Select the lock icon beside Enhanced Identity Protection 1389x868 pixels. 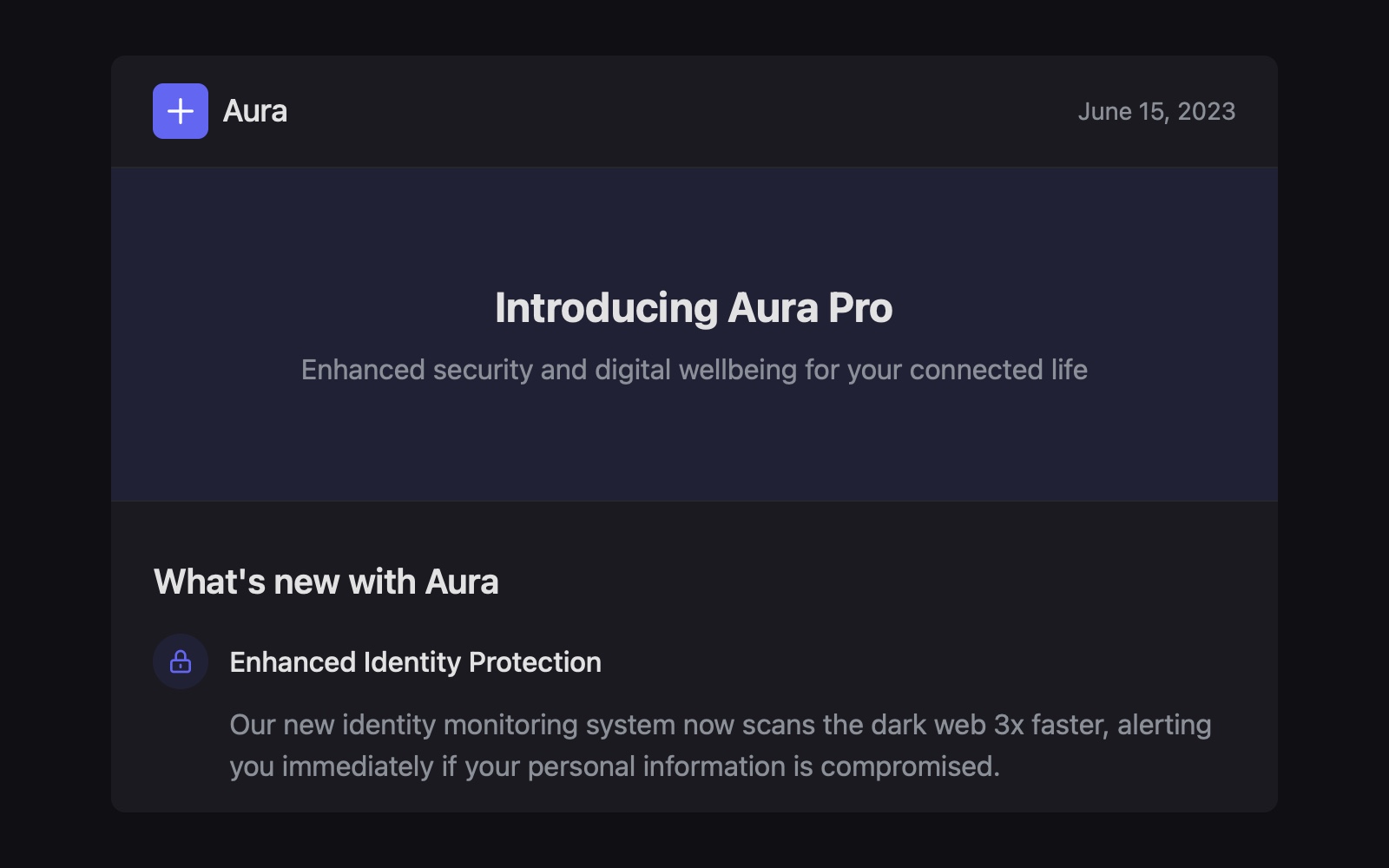[180, 661]
